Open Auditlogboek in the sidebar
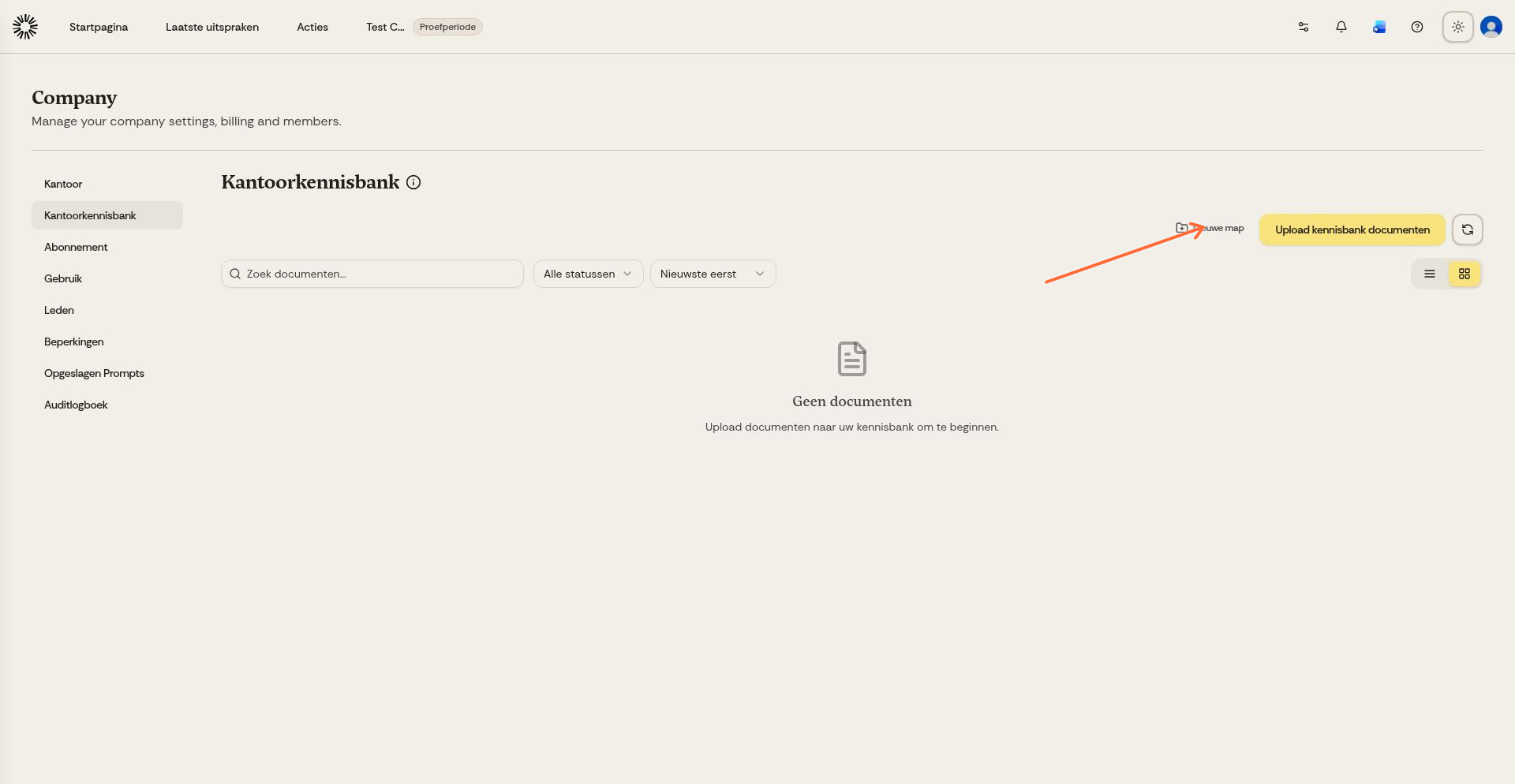Screen dimensions: 1515x784 click(107, 405)
